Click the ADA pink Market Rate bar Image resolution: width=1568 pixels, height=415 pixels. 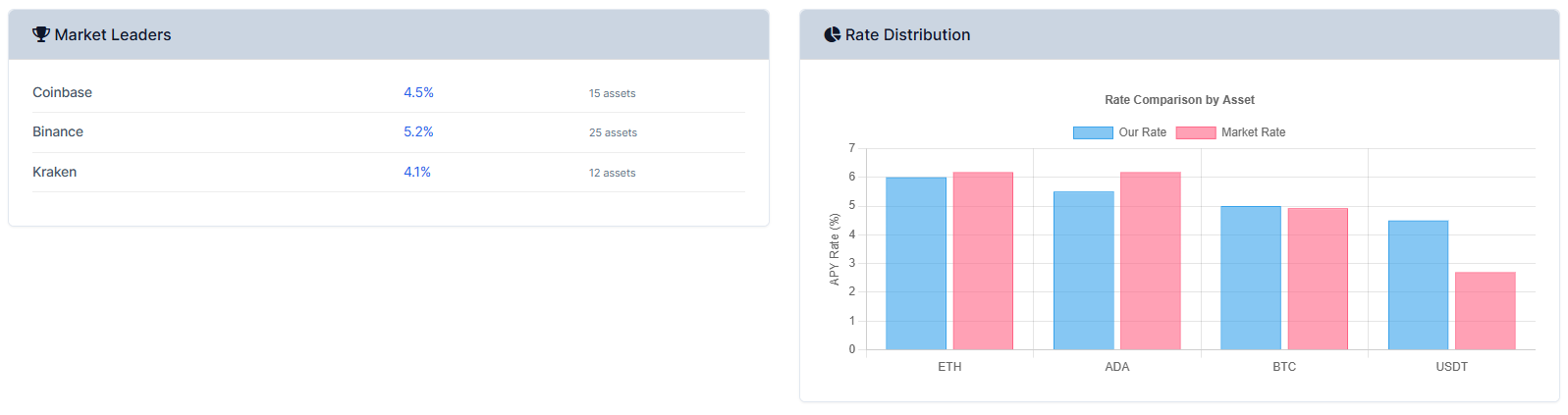point(1151,261)
